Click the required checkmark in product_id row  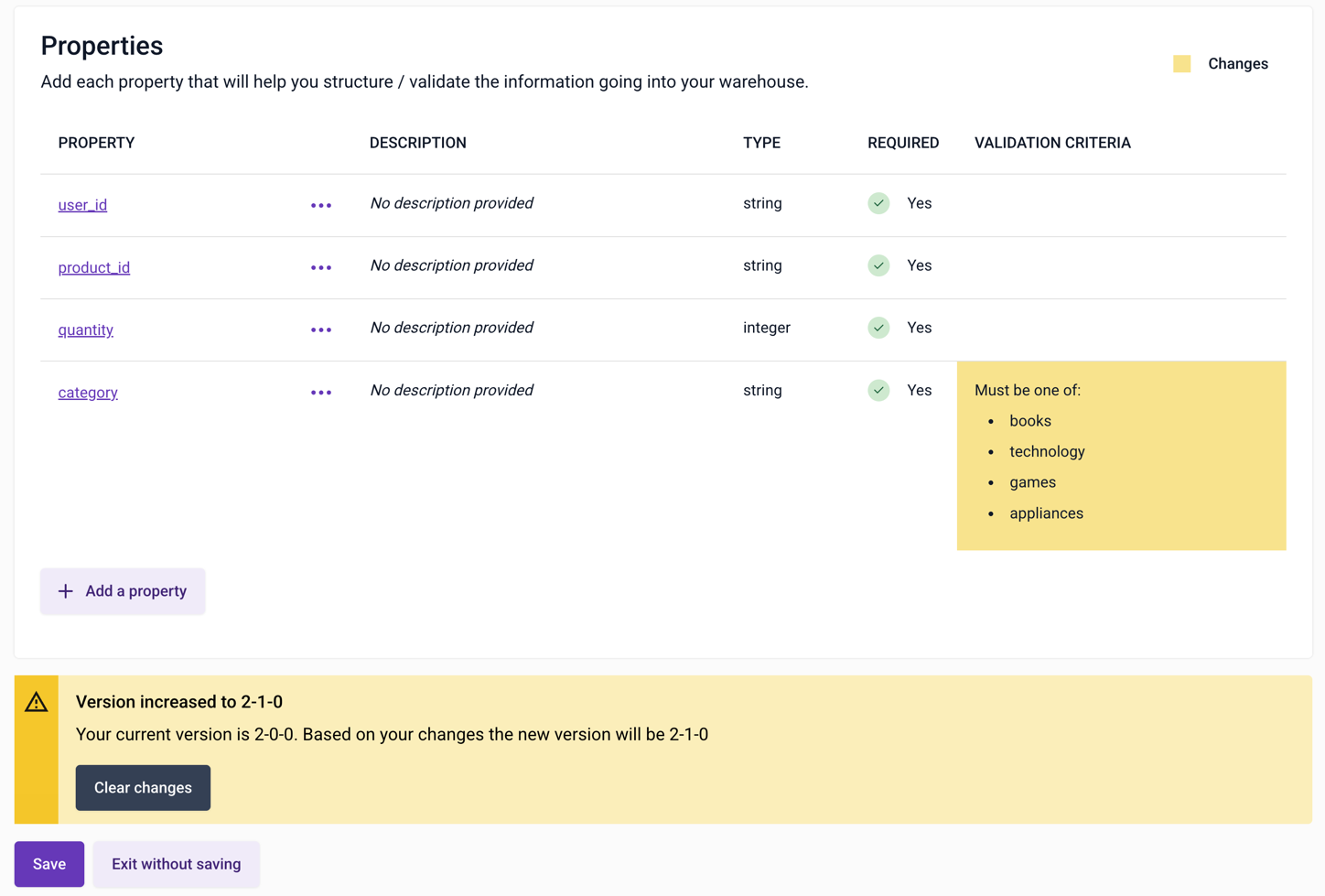878,265
